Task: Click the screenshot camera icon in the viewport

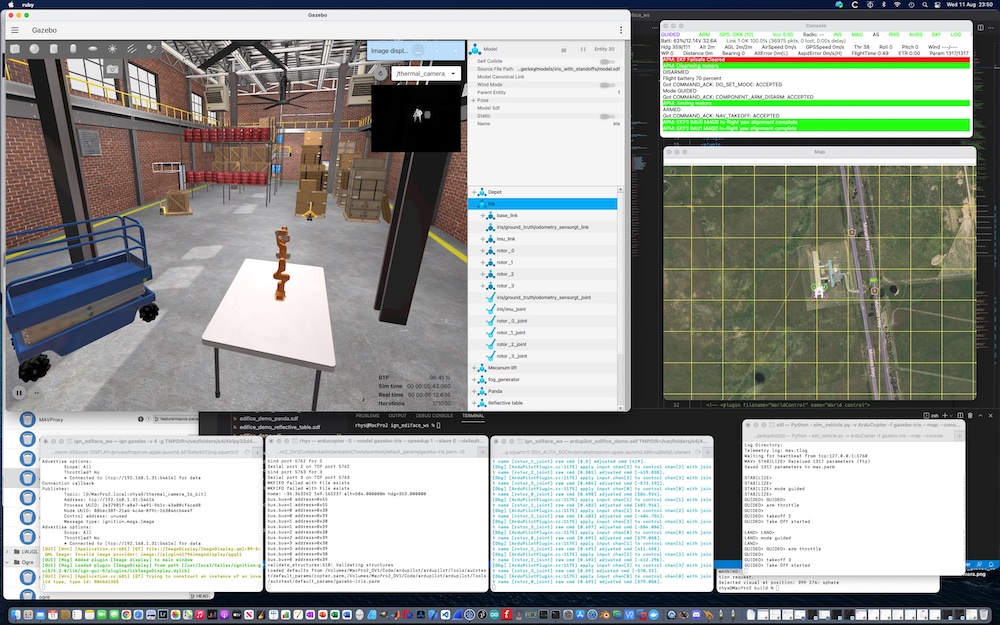Action: [113, 68]
